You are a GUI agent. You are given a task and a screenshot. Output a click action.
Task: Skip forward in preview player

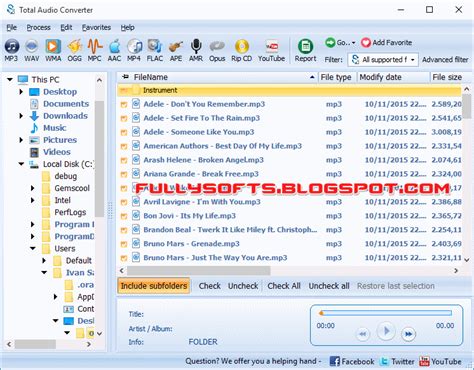408,334
